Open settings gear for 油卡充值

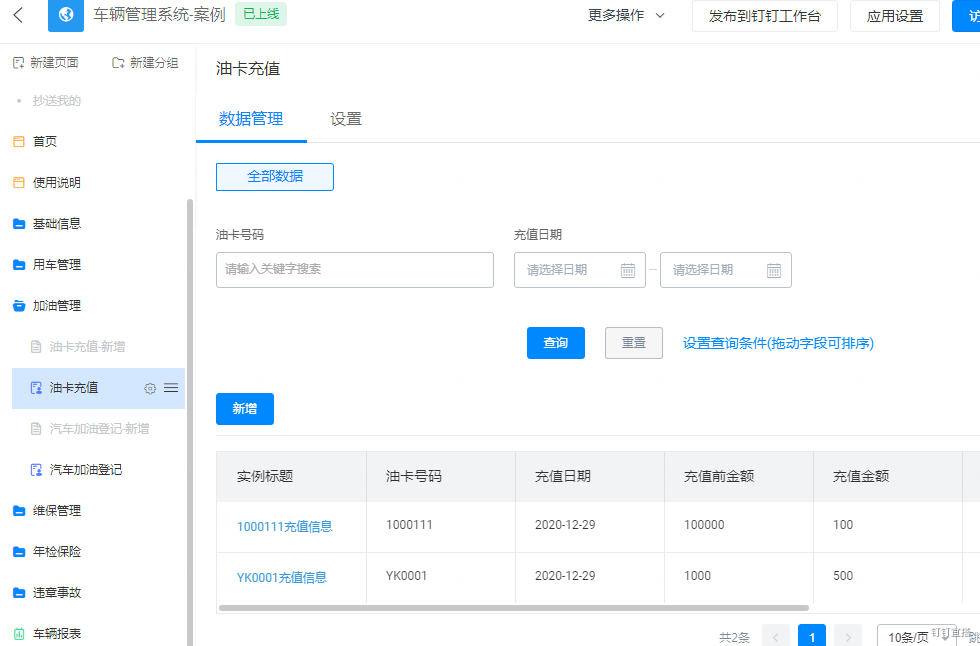coord(150,389)
